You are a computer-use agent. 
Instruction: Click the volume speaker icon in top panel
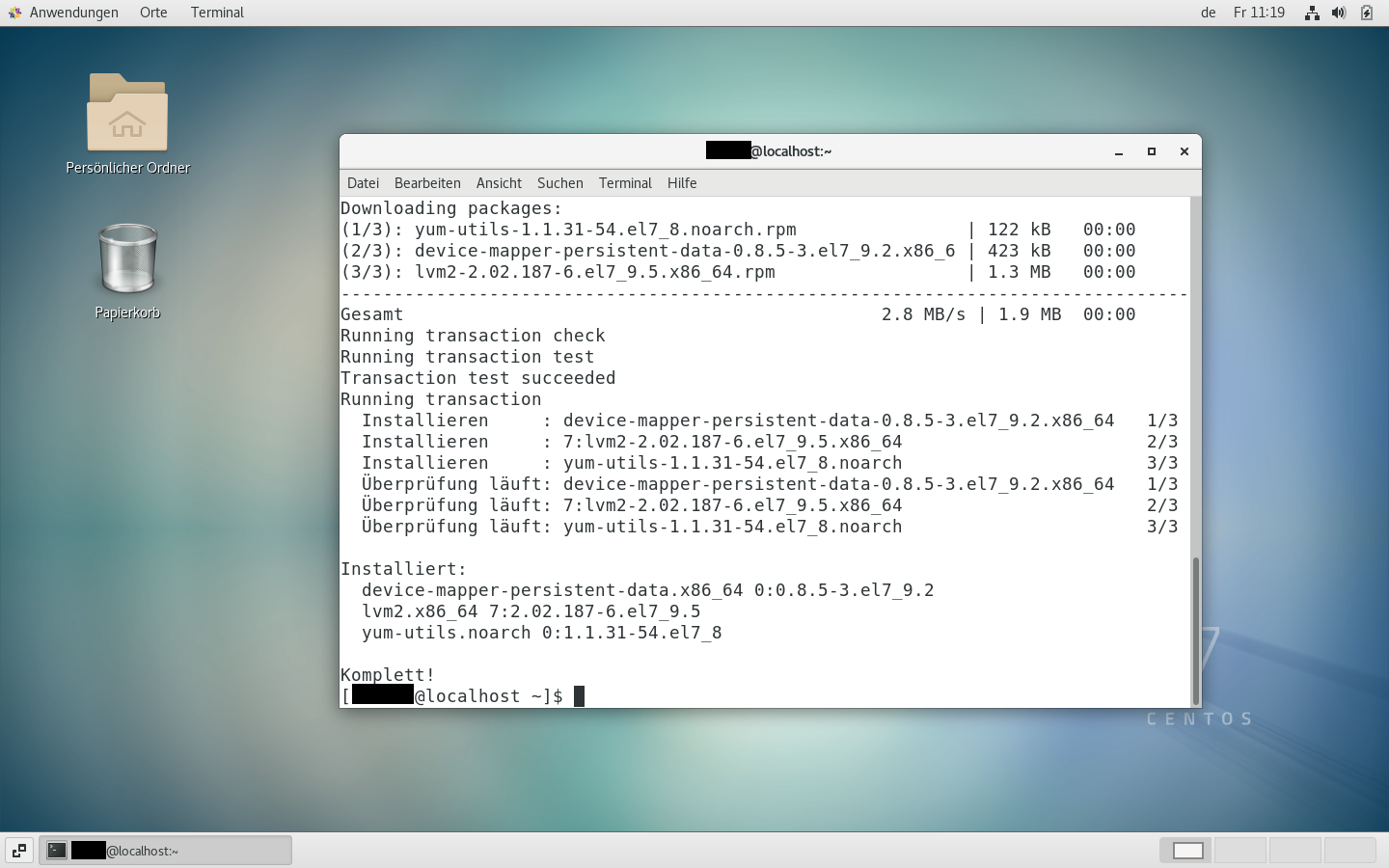(1339, 13)
